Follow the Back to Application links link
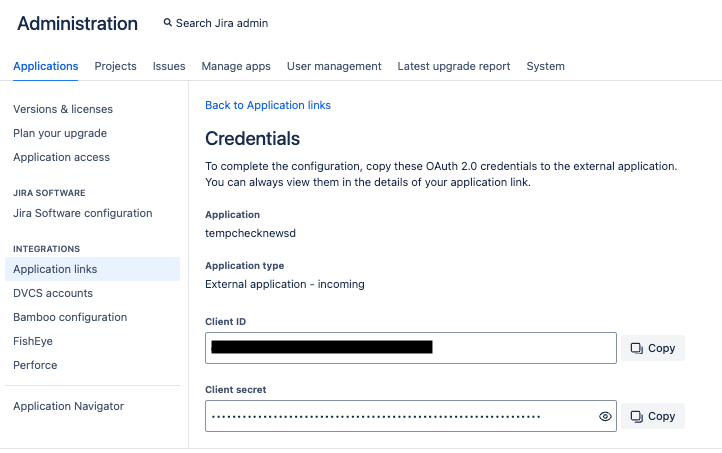Screen dimensions: 722x453 [x=268, y=105]
